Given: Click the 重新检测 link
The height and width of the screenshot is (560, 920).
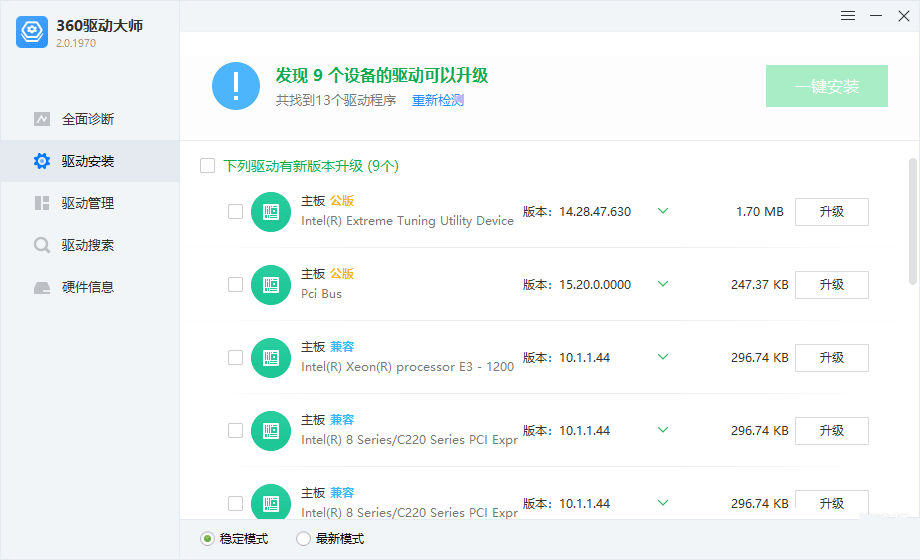Looking at the screenshot, I should (438, 100).
